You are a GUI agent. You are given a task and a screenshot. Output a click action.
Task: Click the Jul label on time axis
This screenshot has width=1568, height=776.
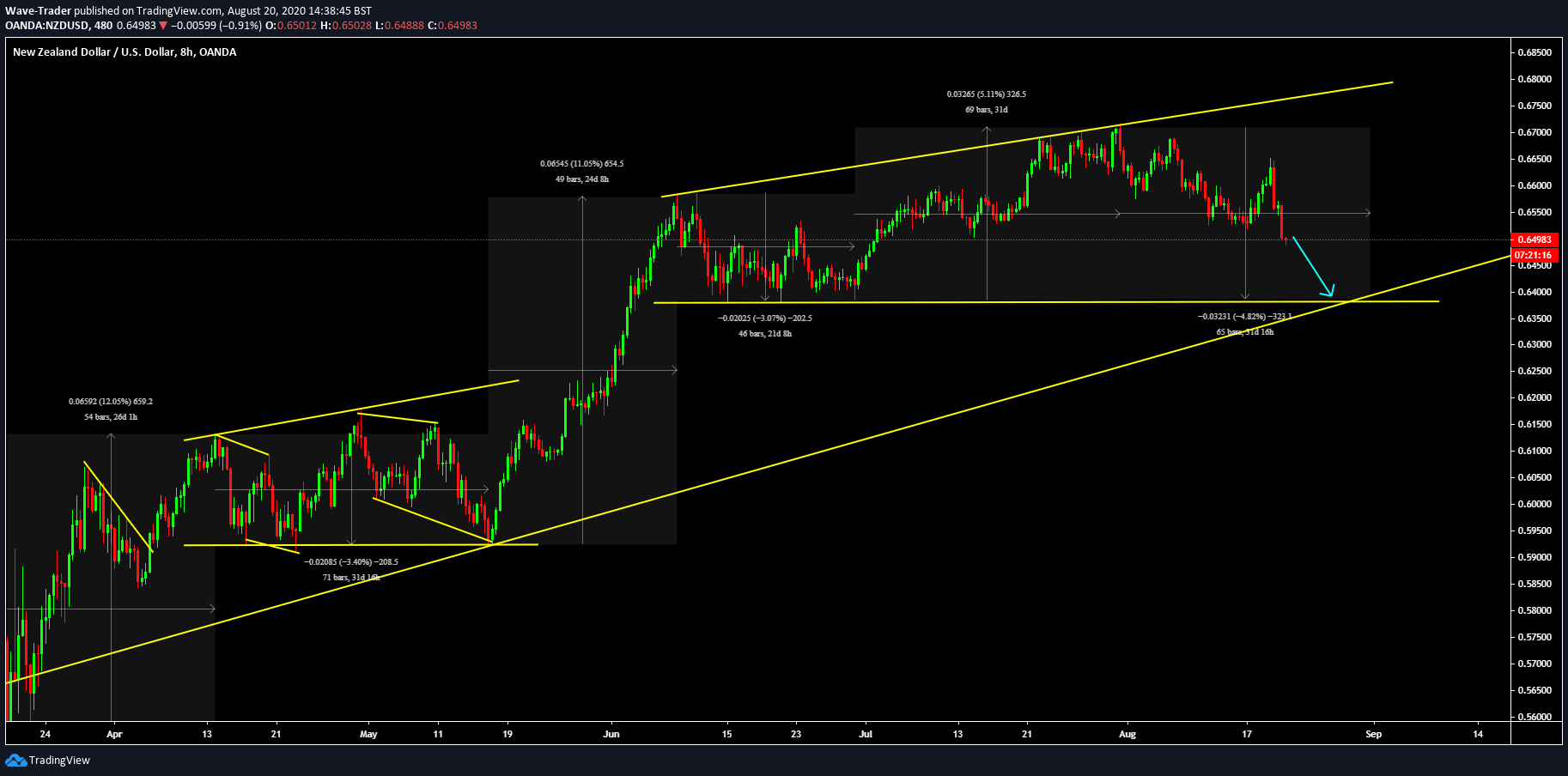click(866, 734)
